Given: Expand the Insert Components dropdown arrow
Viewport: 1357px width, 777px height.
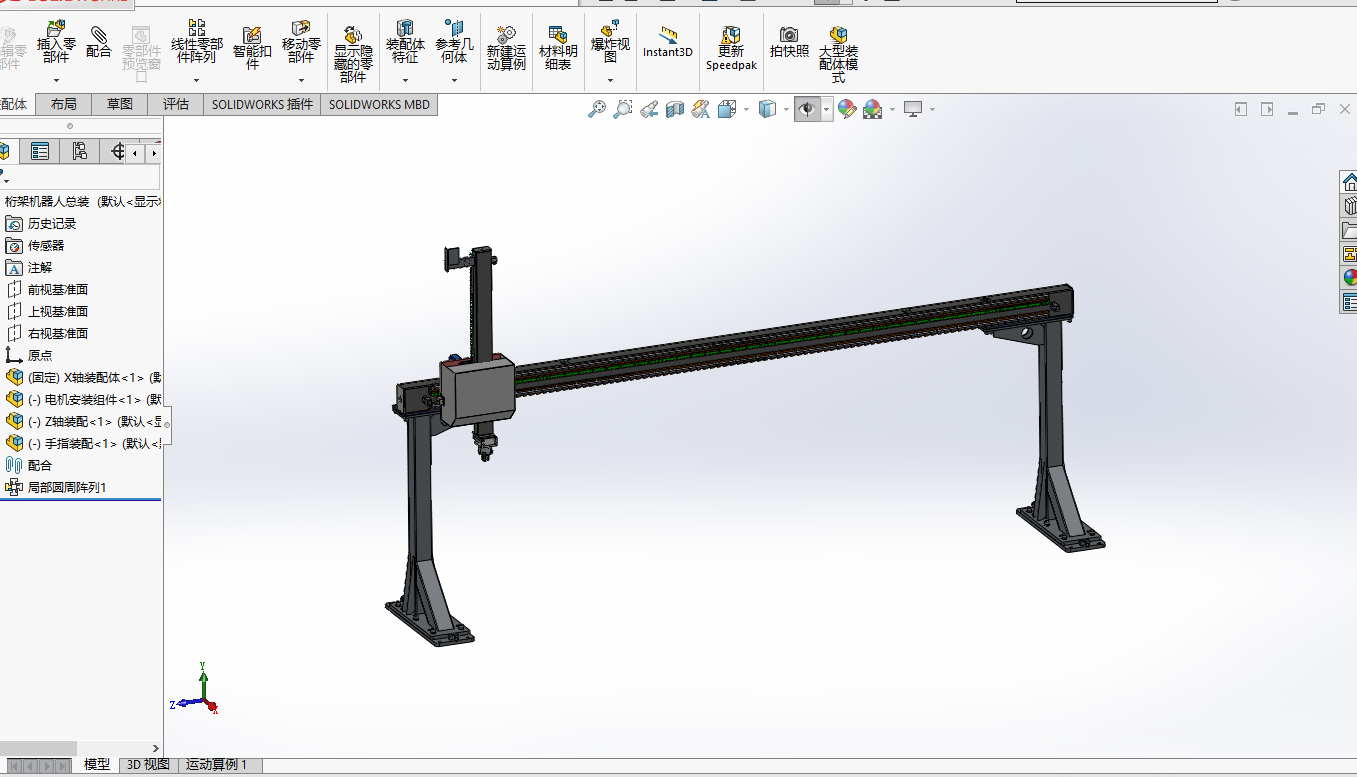Looking at the screenshot, I should coord(56,80).
